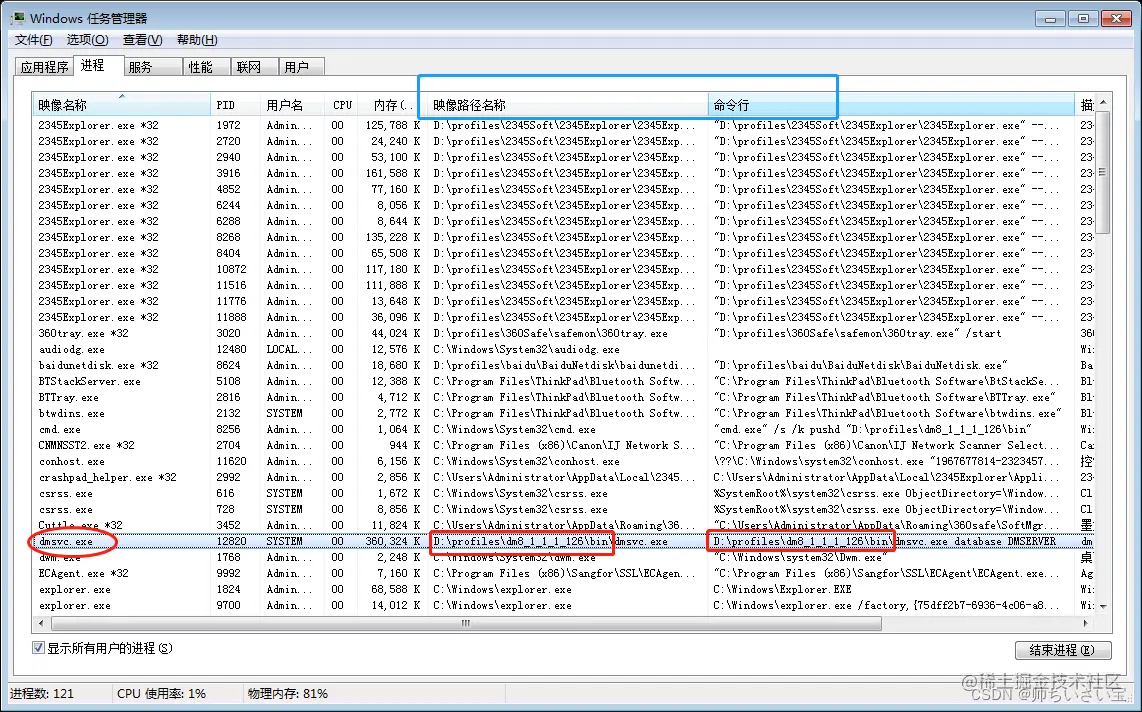
Task: Select the btwdins.exe process
Action: [564, 414]
